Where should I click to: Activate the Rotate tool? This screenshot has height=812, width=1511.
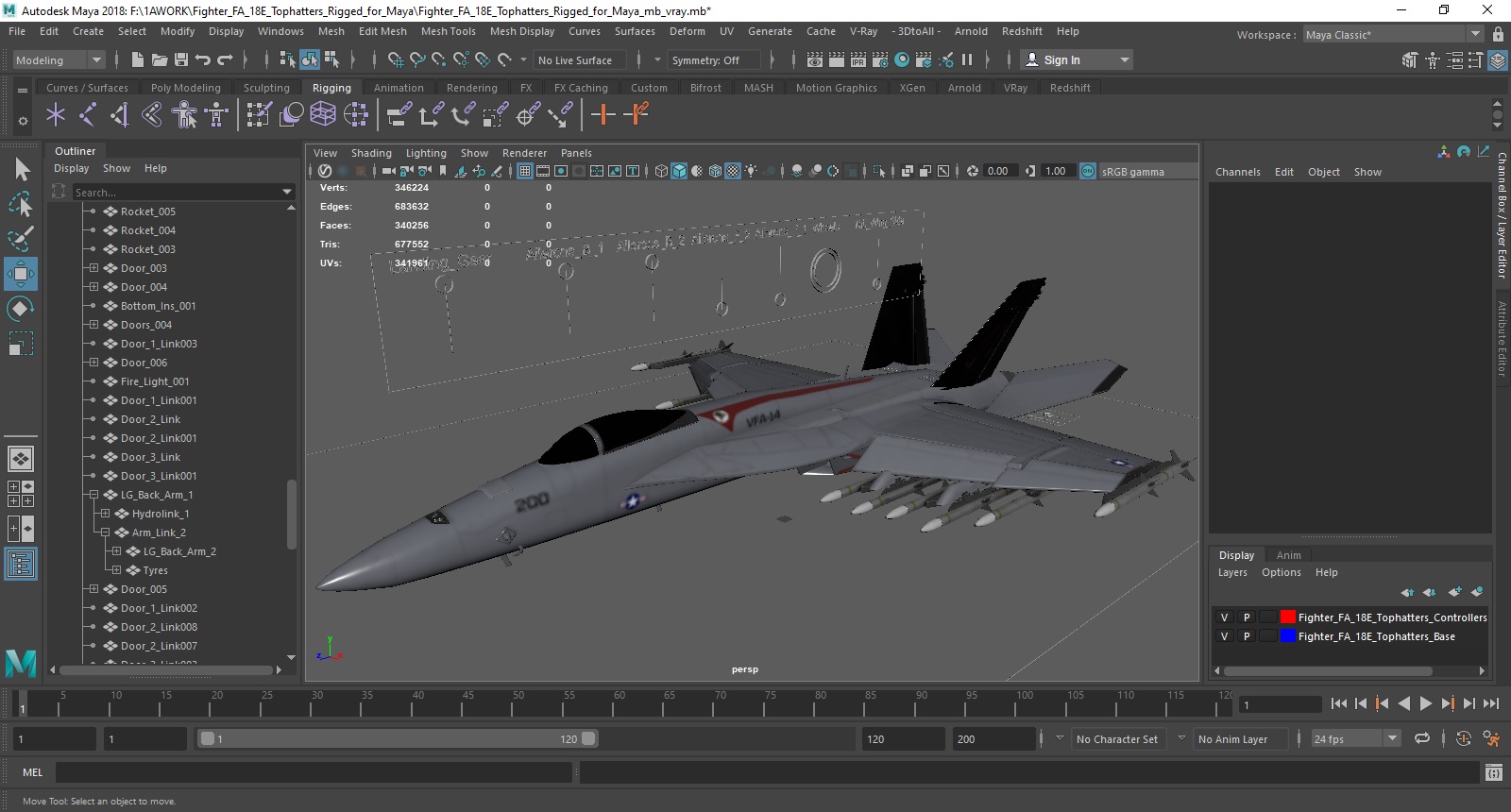click(21, 309)
